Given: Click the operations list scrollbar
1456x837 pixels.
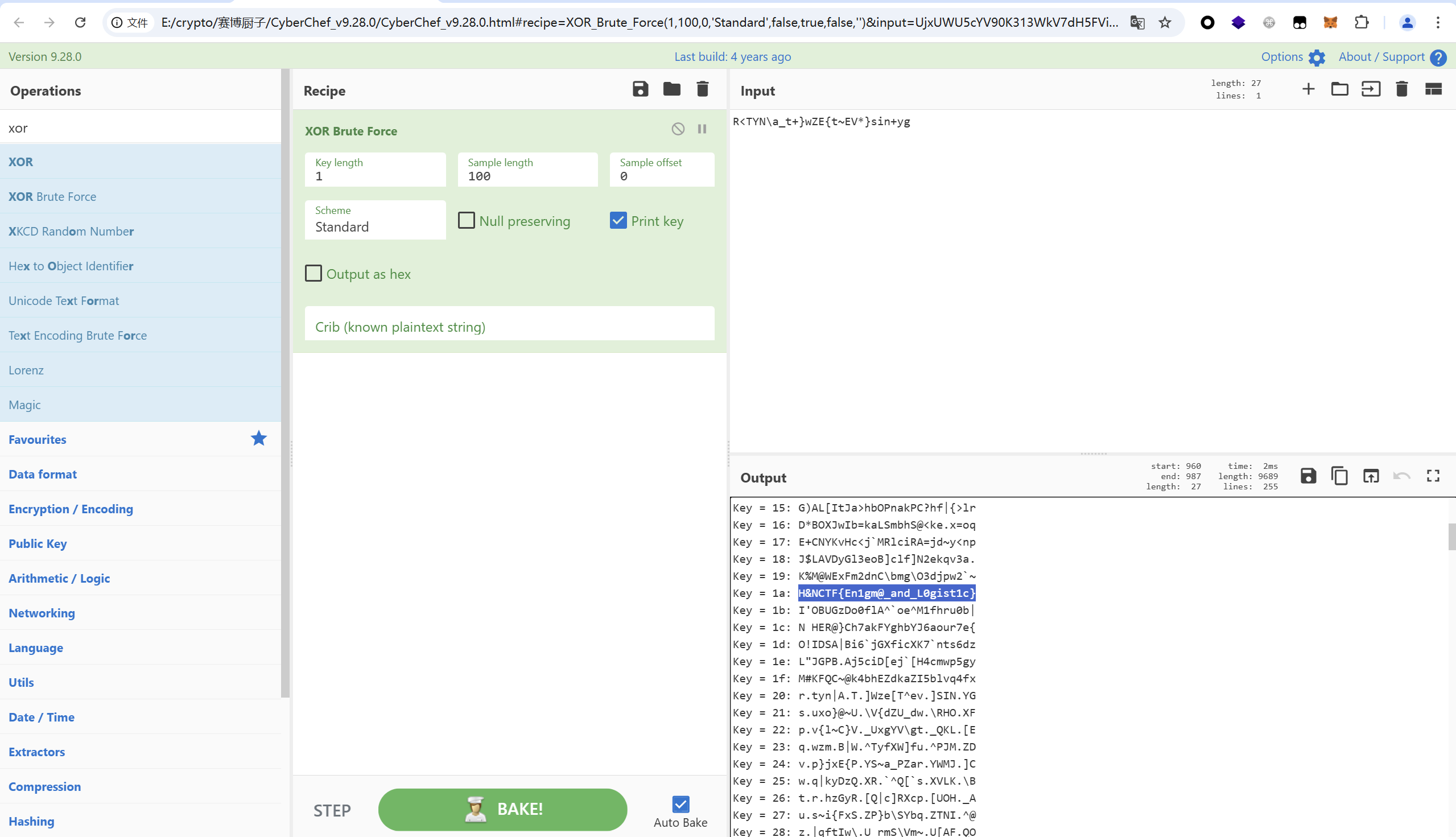Looking at the screenshot, I should 285,383.
